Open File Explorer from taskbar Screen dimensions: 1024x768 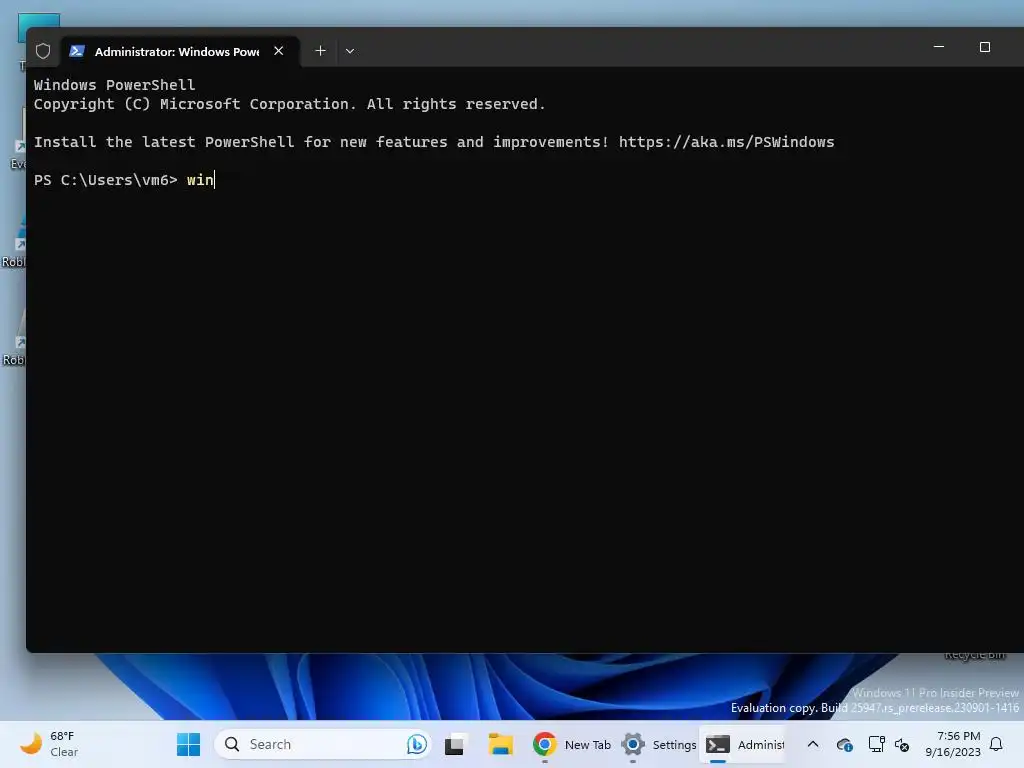tap(500, 744)
